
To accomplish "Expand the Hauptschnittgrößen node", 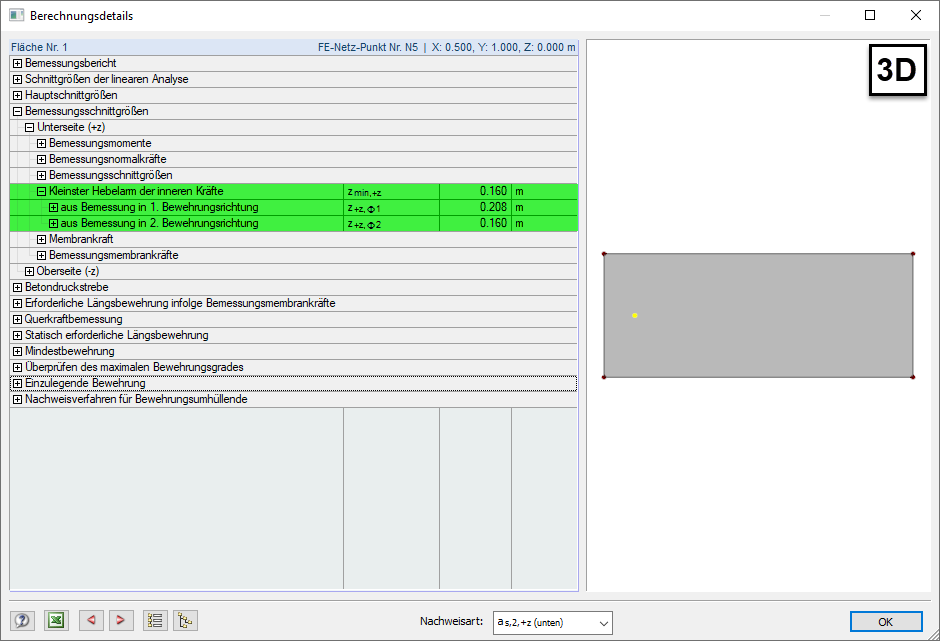I will [x=17, y=95].
